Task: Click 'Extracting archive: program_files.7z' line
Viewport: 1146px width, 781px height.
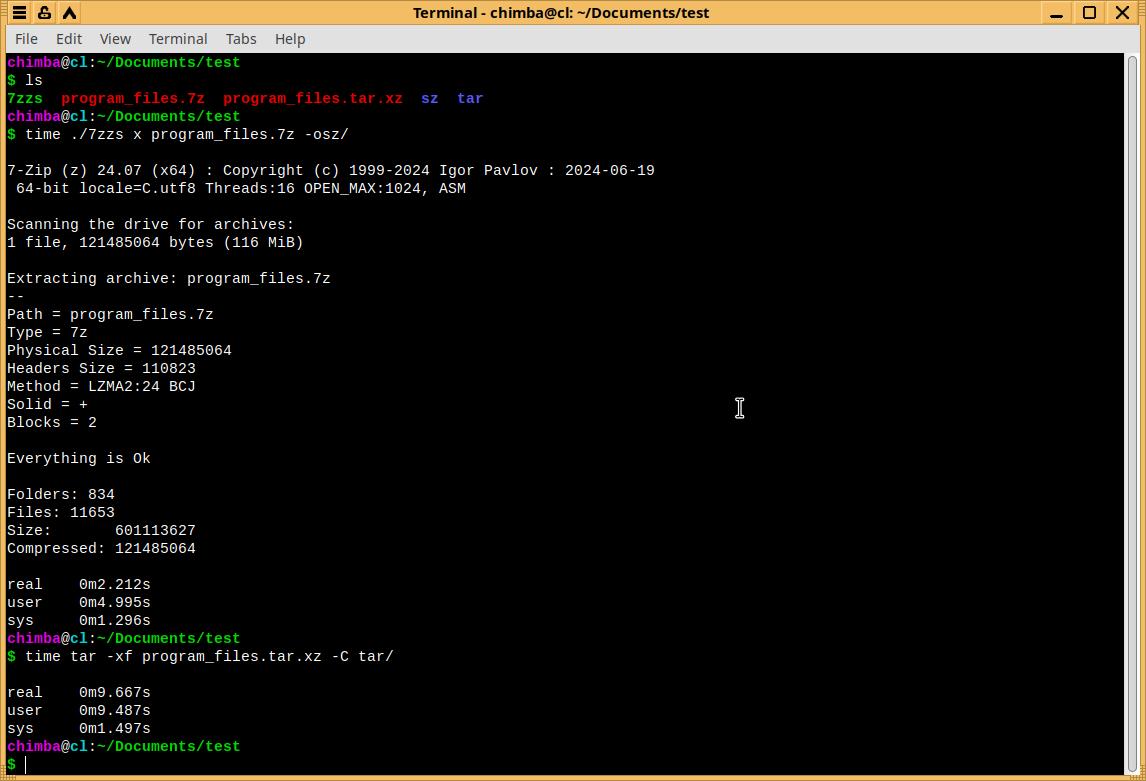Action: click(169, 278)
